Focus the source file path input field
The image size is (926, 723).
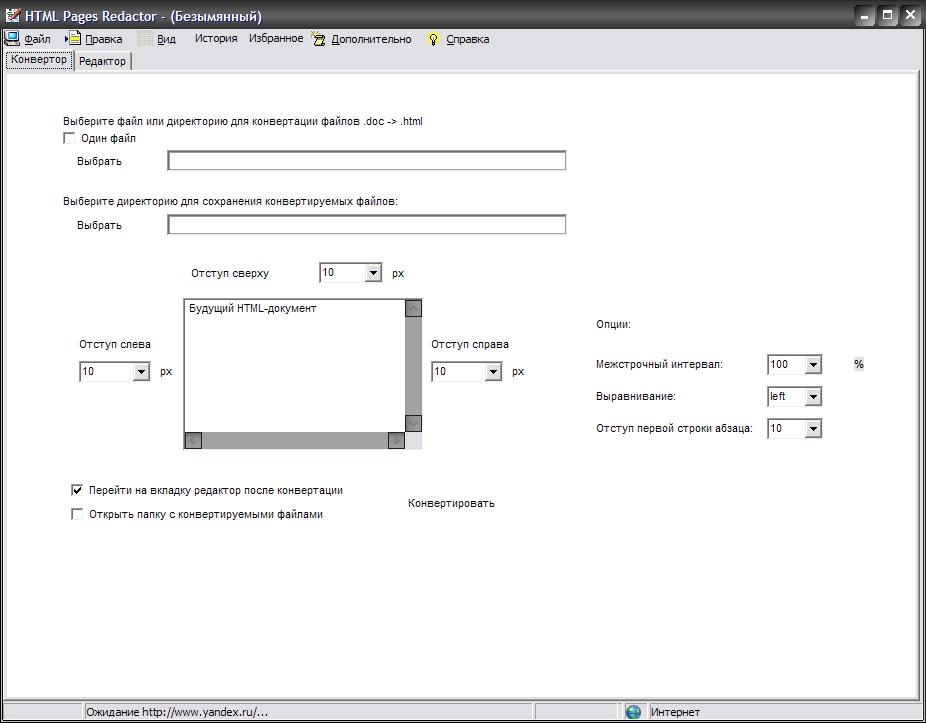(x=367, y=161)
